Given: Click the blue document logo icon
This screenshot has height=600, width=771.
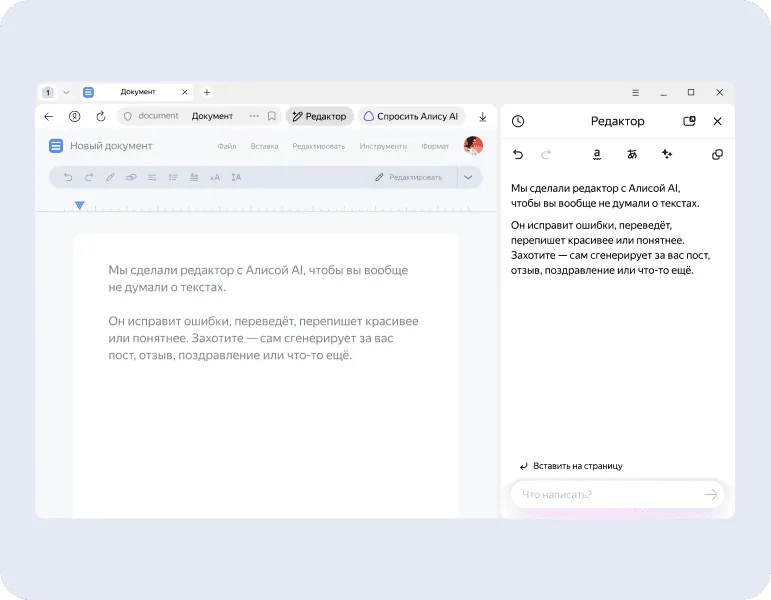Looking at the screenshot, I should pos(56,146).
